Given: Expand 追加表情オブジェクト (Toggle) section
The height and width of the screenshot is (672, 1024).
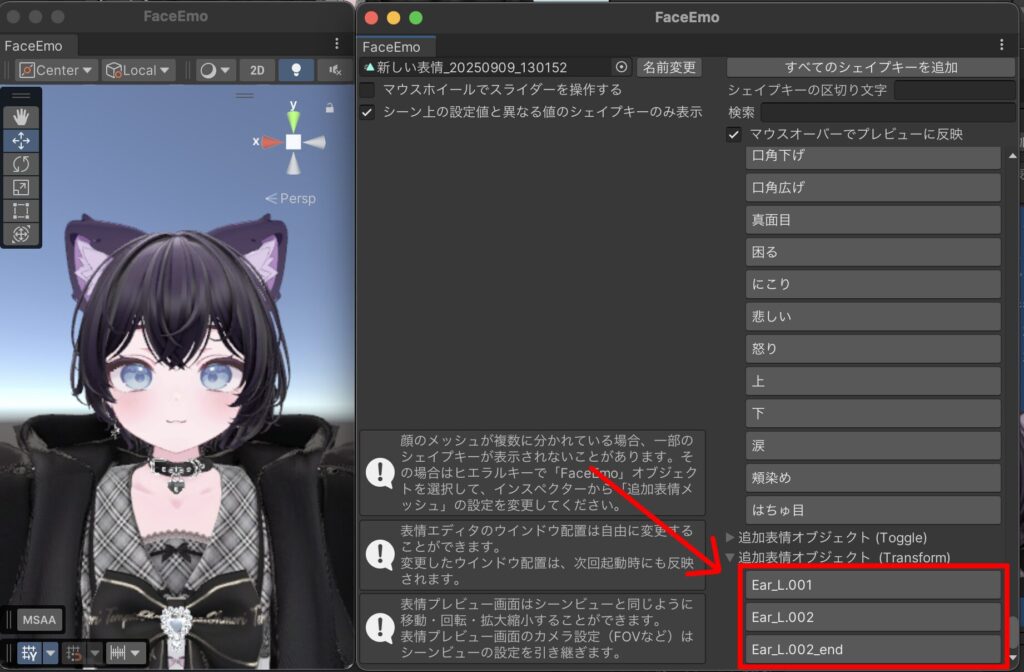Looking at the screenshot, I should click(x=731, y=537).
